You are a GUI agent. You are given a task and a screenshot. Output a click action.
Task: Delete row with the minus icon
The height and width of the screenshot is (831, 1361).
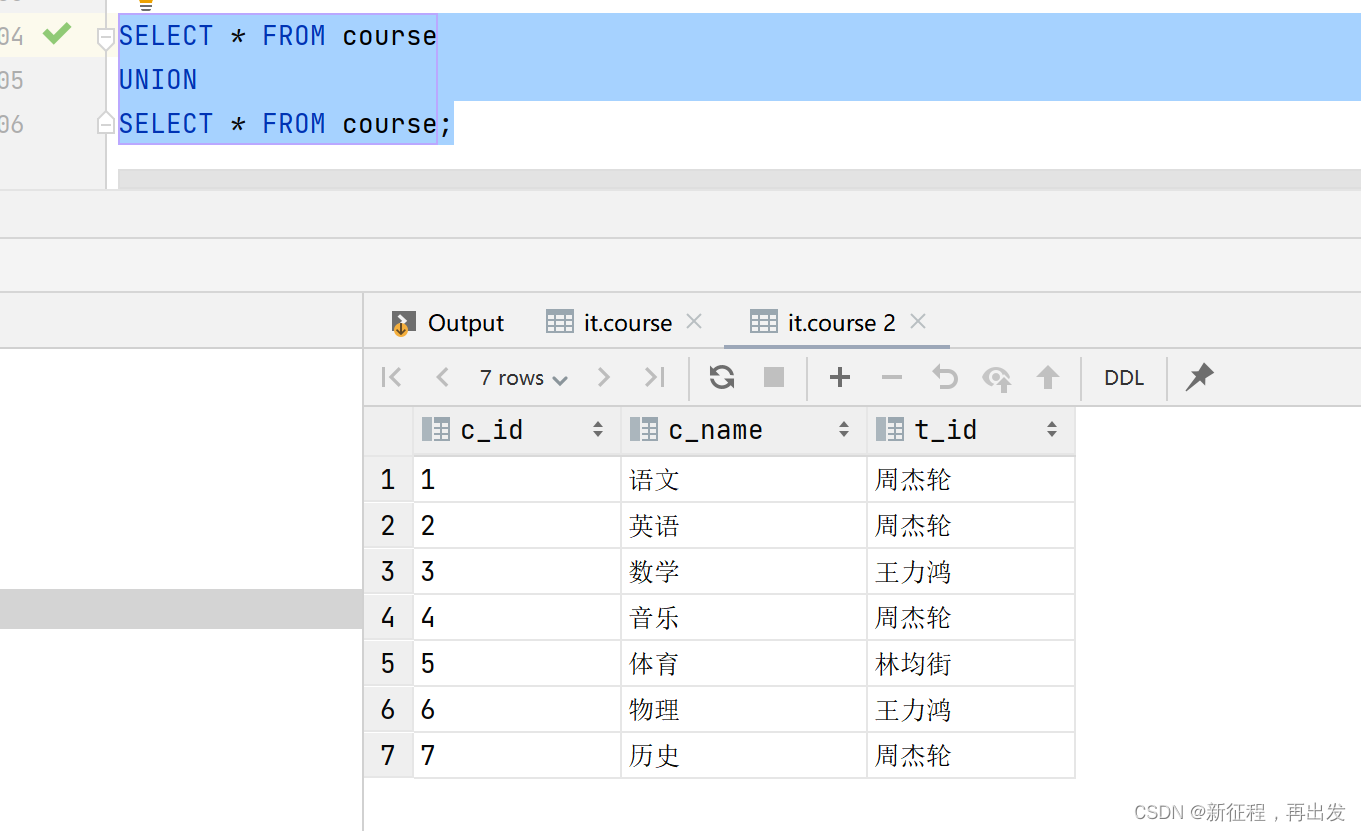892,377
